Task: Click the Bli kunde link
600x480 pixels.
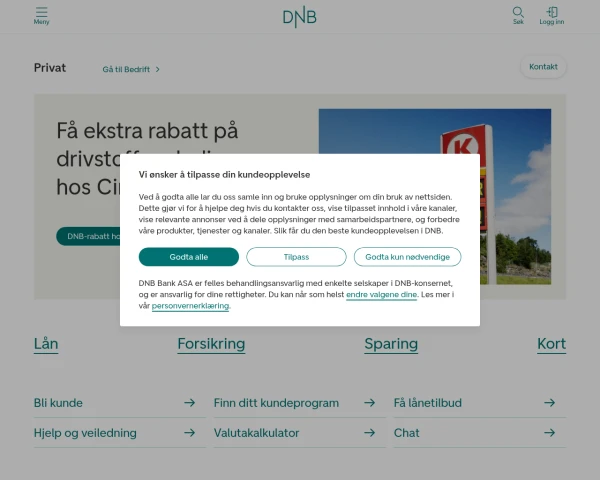Action: [58, 403]
